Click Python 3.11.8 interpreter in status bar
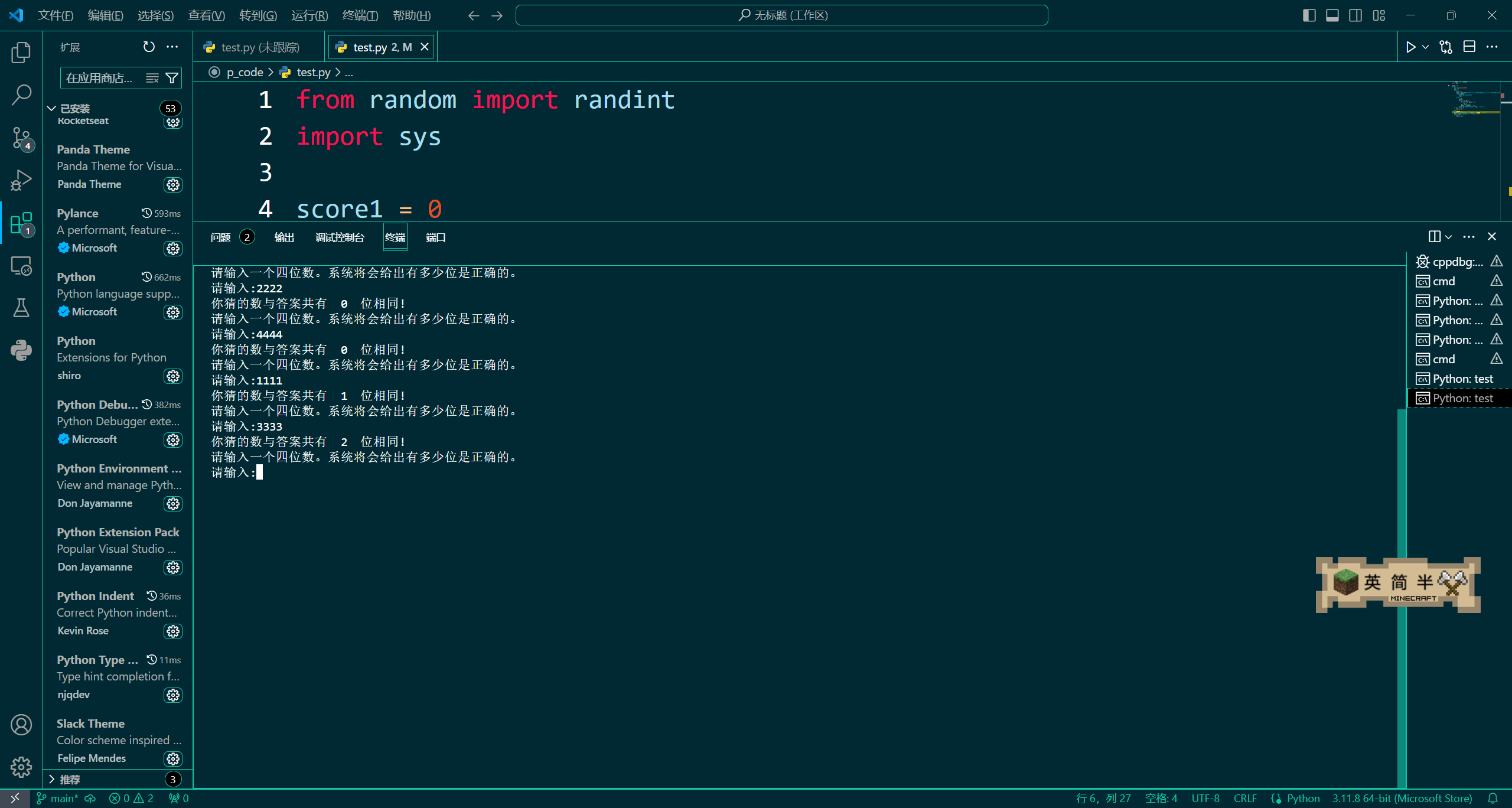 point(1402,799)
